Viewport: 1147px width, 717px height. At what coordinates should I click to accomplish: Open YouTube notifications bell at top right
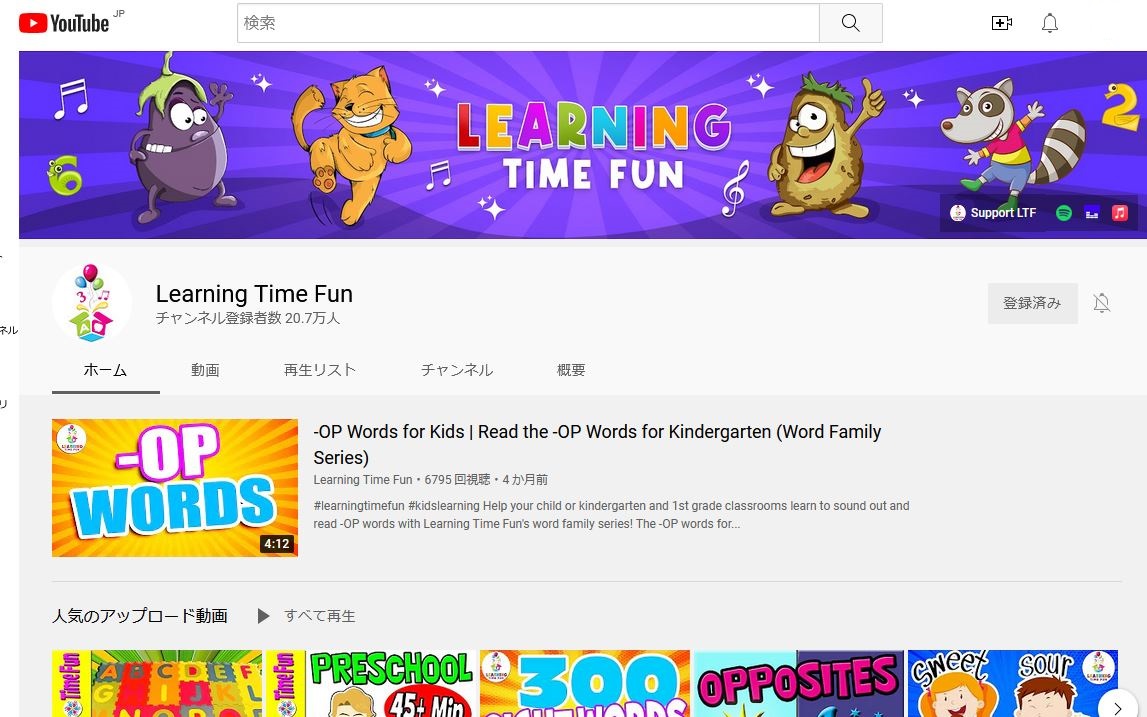(1049, 22)
